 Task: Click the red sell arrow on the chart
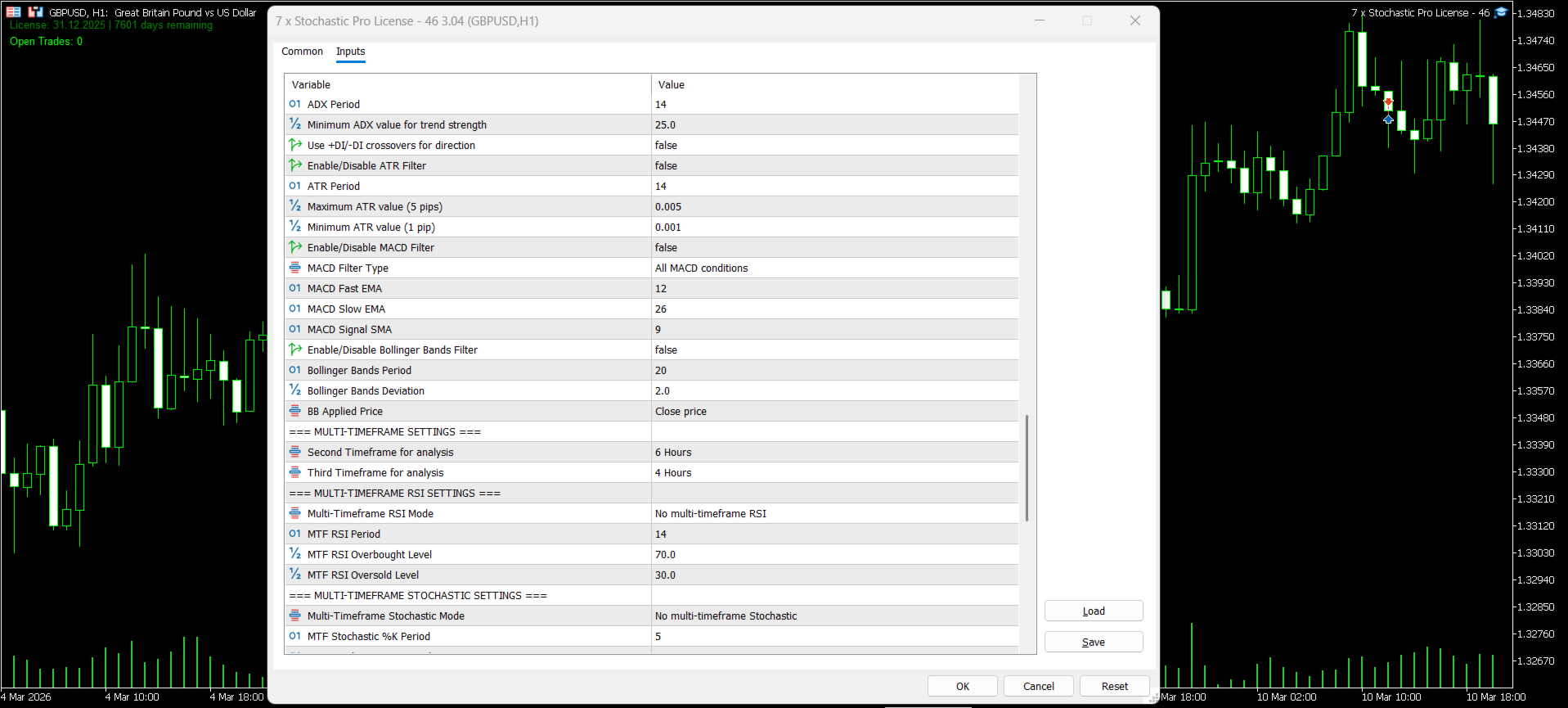(x=1388, y=101)
